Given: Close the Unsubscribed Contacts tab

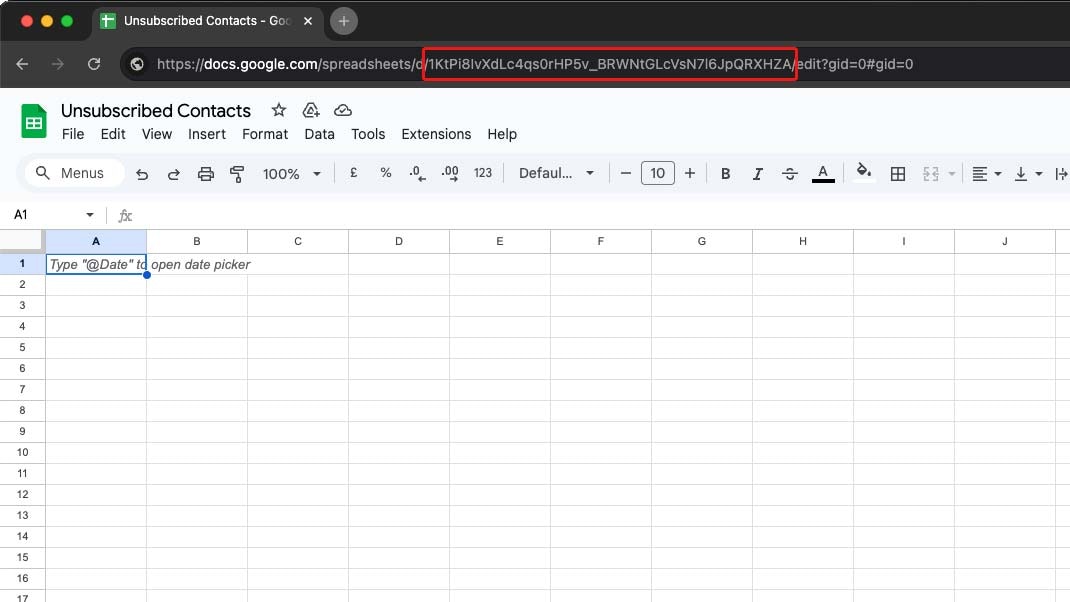Looking at the screenshot, I should [x=308, y=21].
